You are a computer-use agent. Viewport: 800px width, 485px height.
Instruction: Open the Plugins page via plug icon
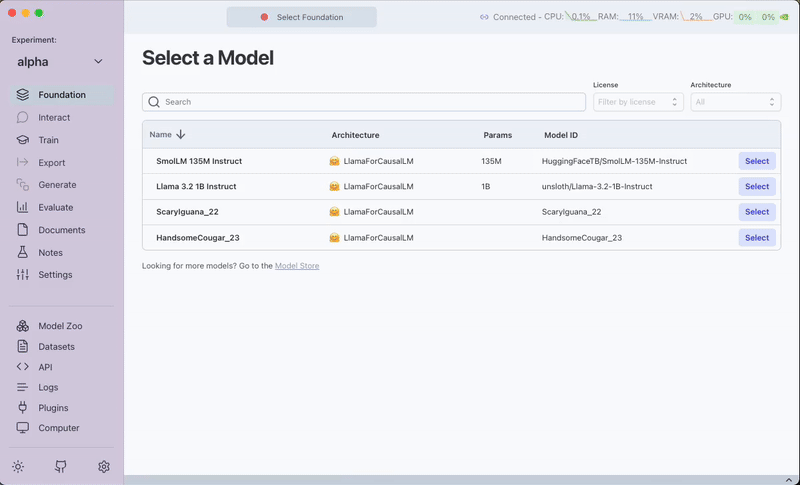53,408
